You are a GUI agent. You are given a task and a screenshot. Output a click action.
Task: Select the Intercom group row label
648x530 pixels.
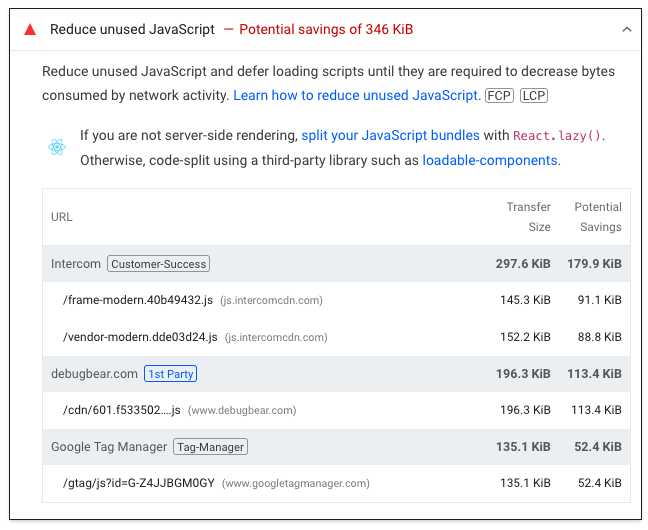[x=76, y=264]
